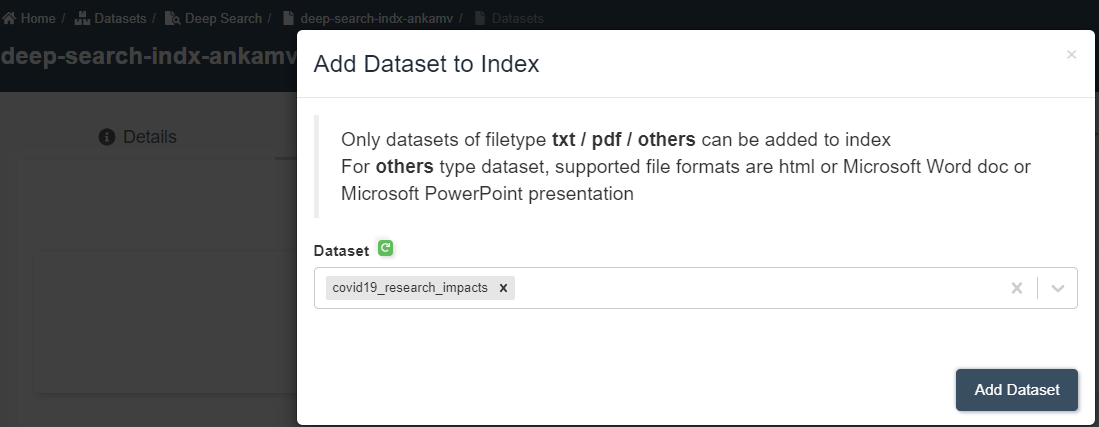1099x427 pixels.
Task: Click file icon before deep-search-indx-ankamv breadcrumb
Action: [288, 18]
